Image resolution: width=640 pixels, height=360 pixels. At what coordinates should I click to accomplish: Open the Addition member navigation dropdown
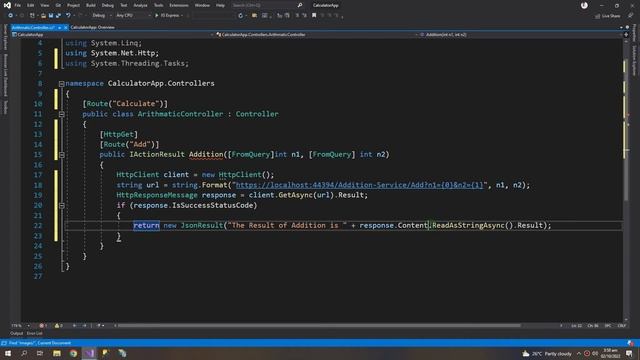pyautogui.click(x=520, y=35)
